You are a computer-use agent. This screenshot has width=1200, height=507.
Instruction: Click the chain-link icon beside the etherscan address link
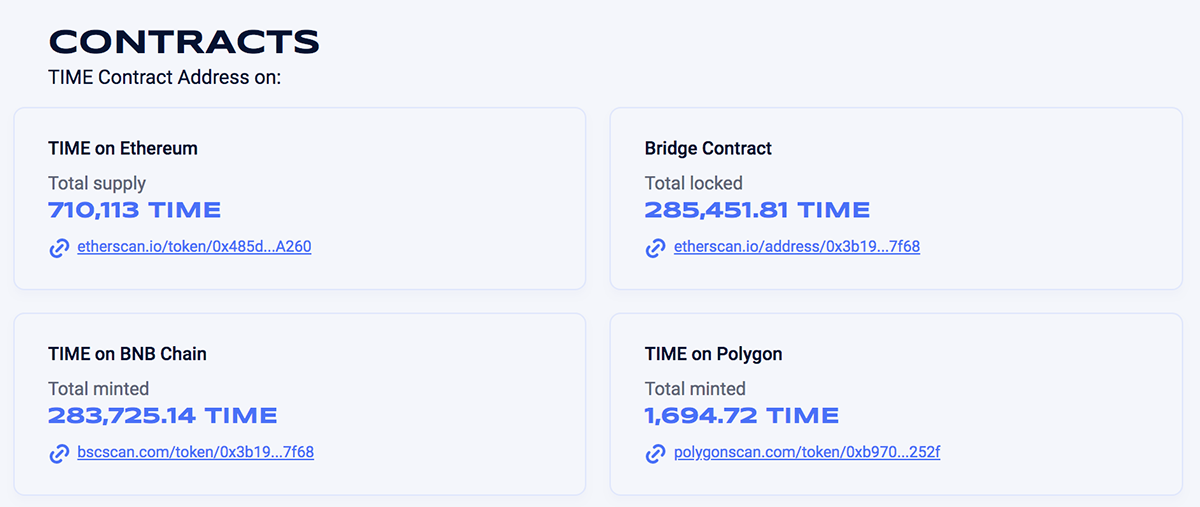[656, 247]
